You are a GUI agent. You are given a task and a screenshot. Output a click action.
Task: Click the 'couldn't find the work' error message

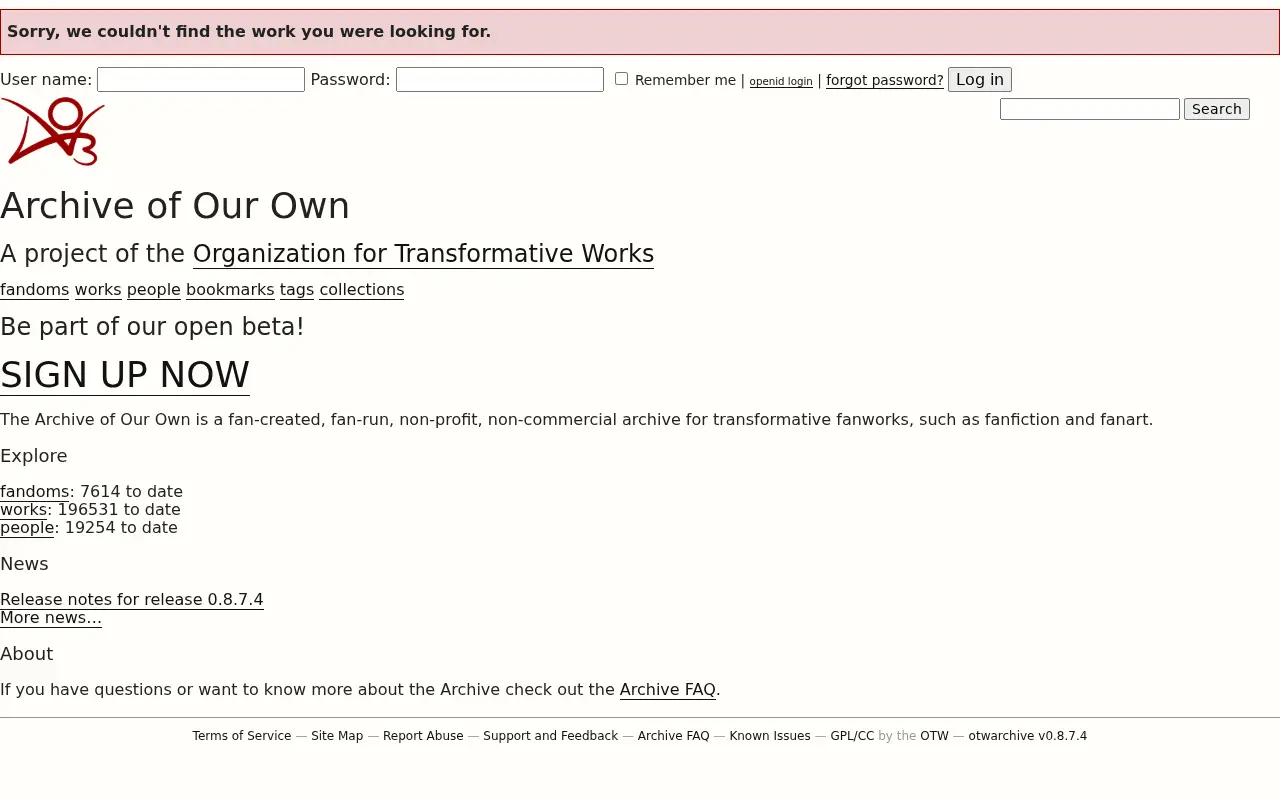[x=640, y=32]
